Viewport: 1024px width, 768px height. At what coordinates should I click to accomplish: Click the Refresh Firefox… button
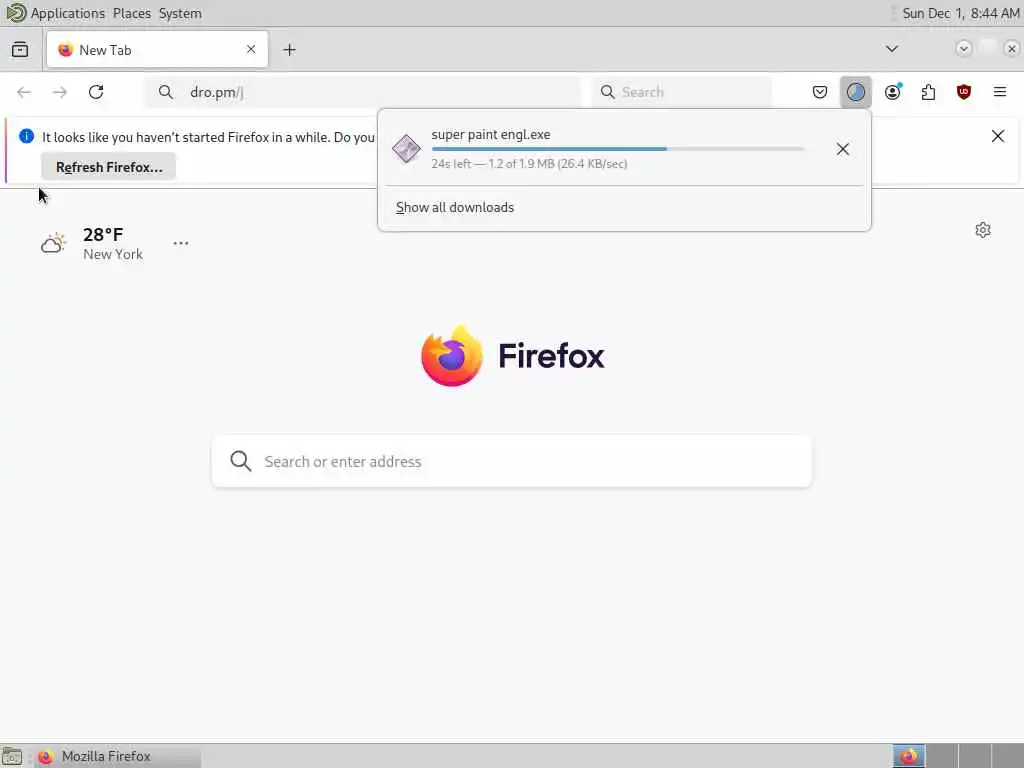click(x=108, y=167)
